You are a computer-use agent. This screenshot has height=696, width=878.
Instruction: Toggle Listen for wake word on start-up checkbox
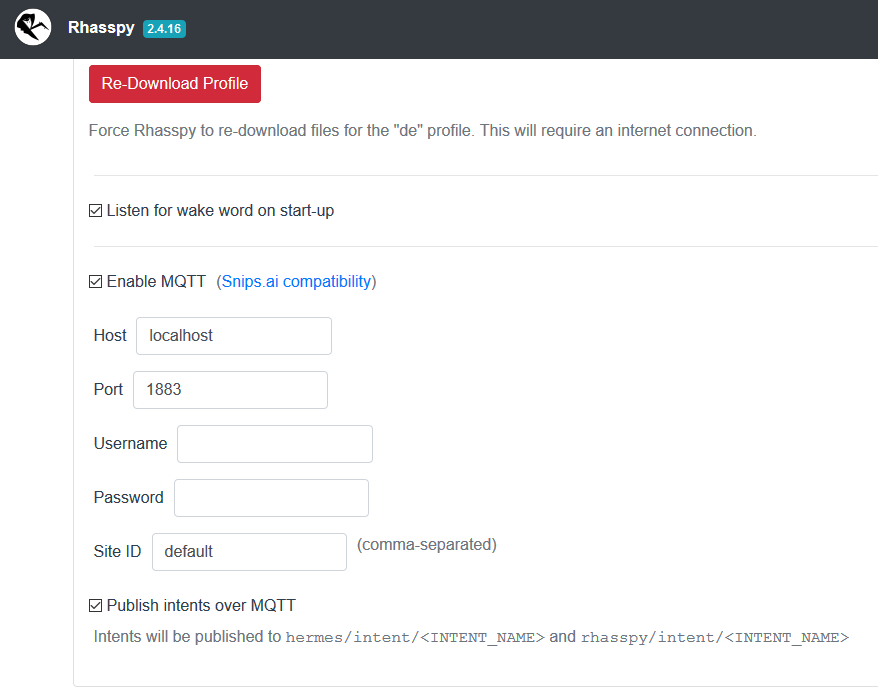tap(96, 211)
